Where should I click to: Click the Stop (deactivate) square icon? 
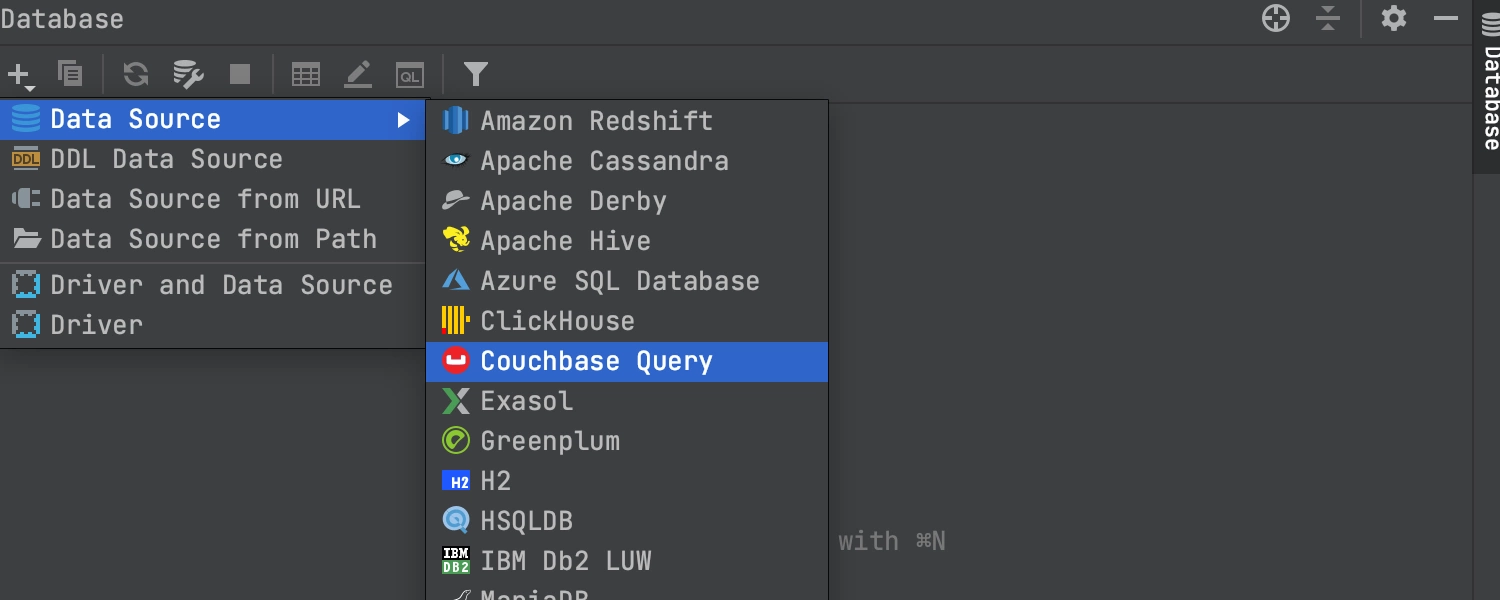click(x=240, y=74)
